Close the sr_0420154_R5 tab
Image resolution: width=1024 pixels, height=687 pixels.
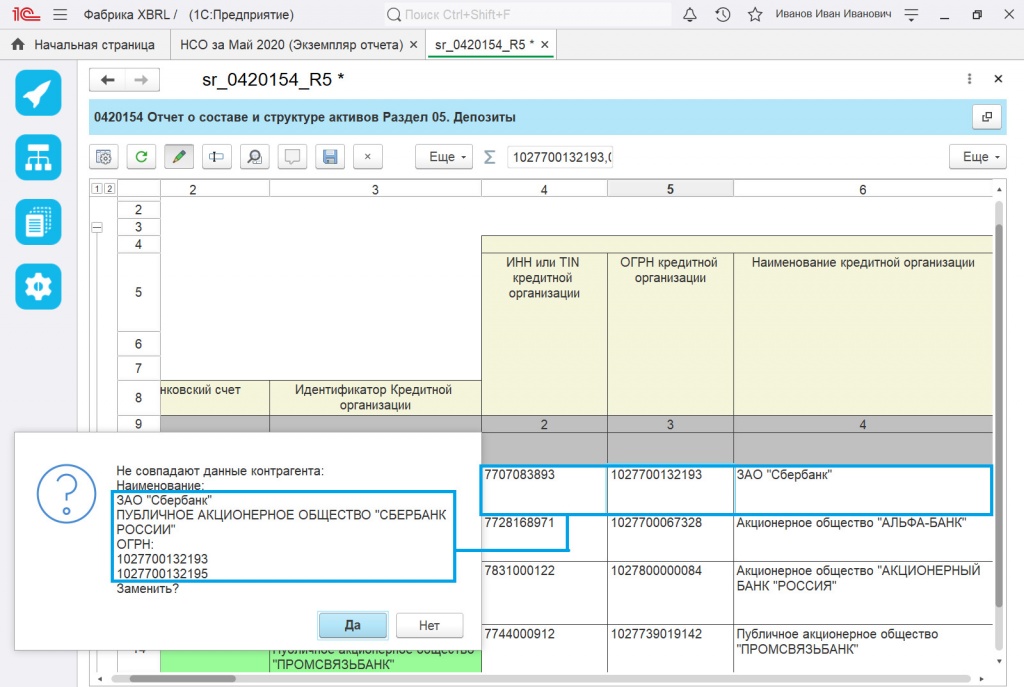coord(545,44)
